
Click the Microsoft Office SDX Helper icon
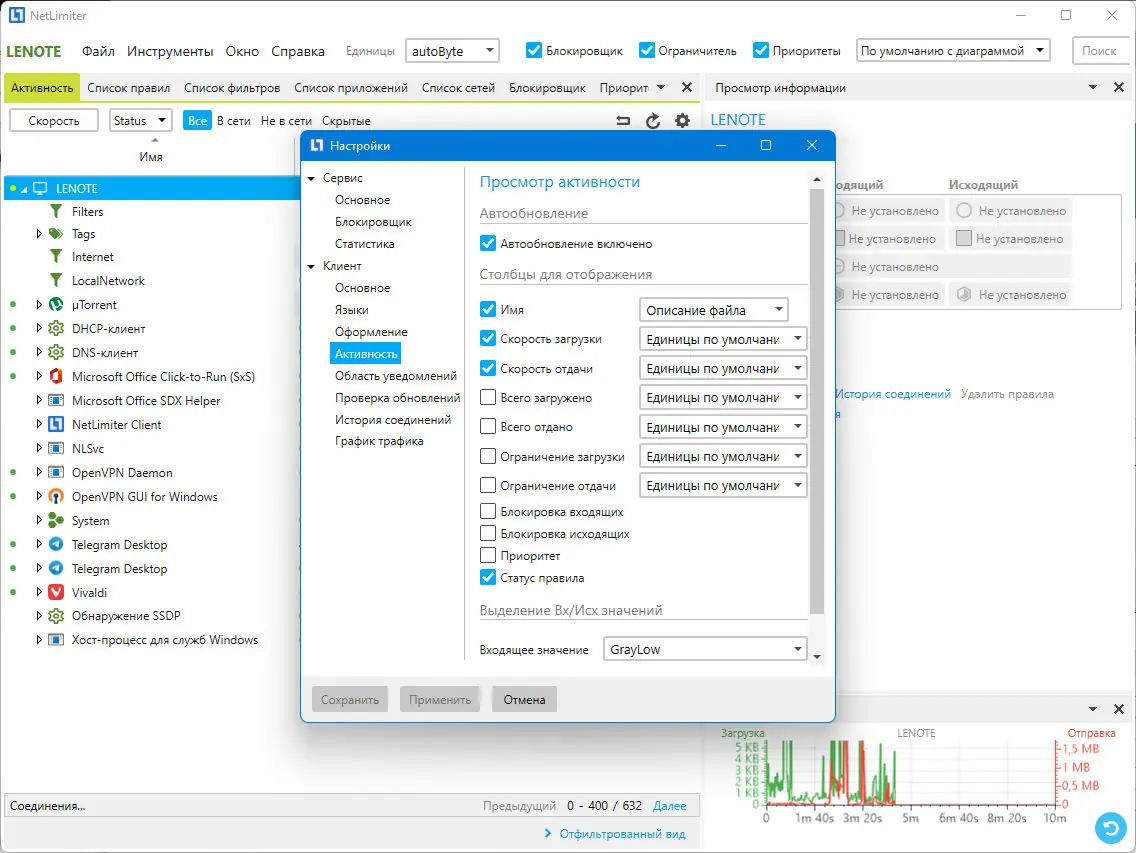(x=56, y=400)
